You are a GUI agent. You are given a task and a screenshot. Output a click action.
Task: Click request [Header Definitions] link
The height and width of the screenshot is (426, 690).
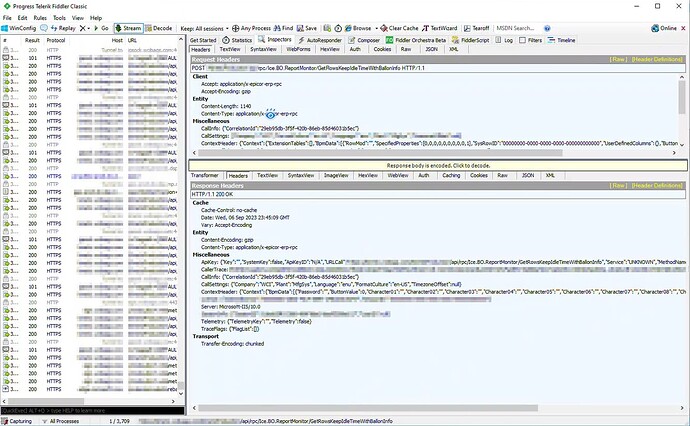657,59
